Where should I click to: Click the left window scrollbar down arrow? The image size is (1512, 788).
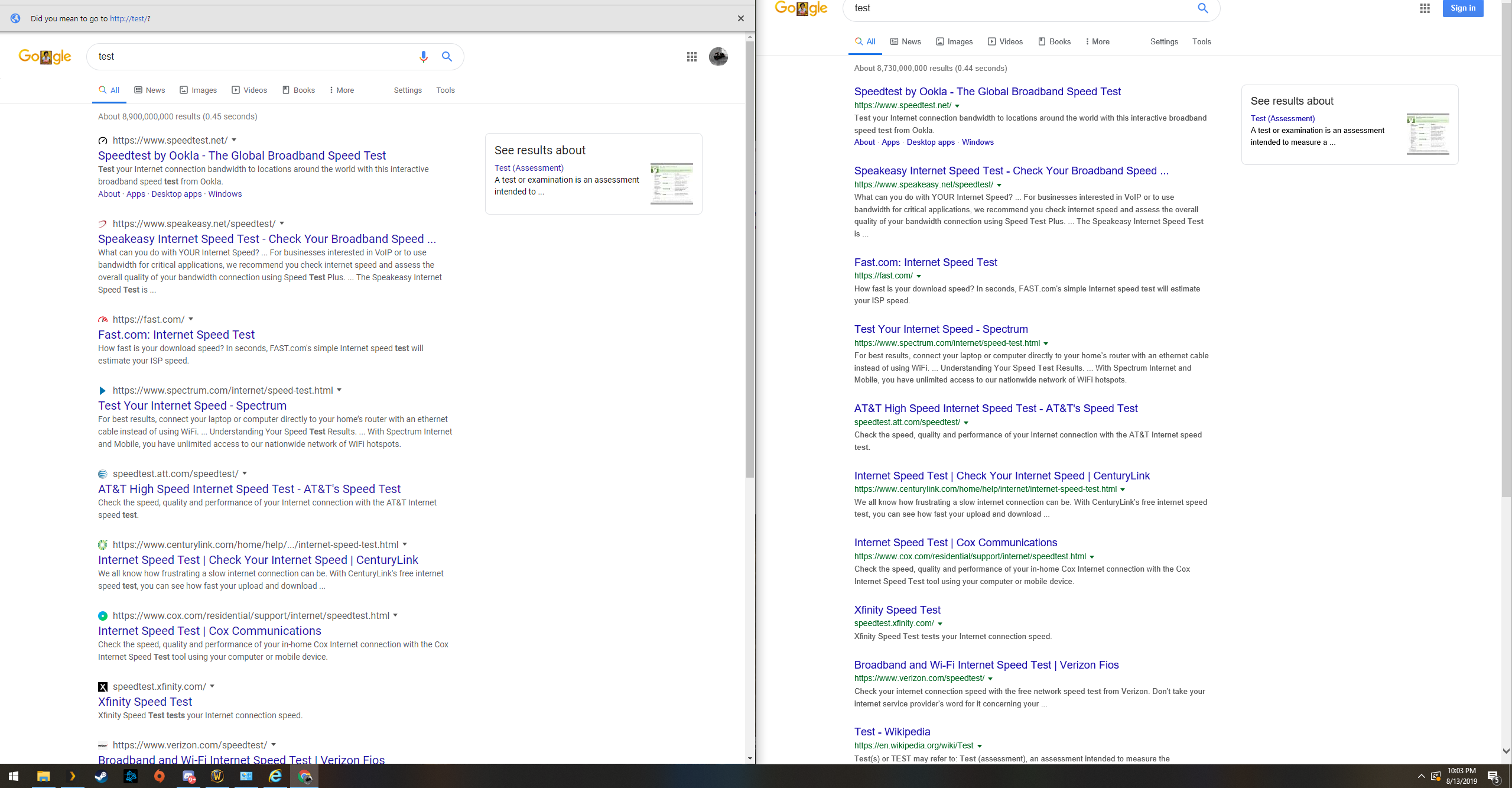click(x=750, y=758)
